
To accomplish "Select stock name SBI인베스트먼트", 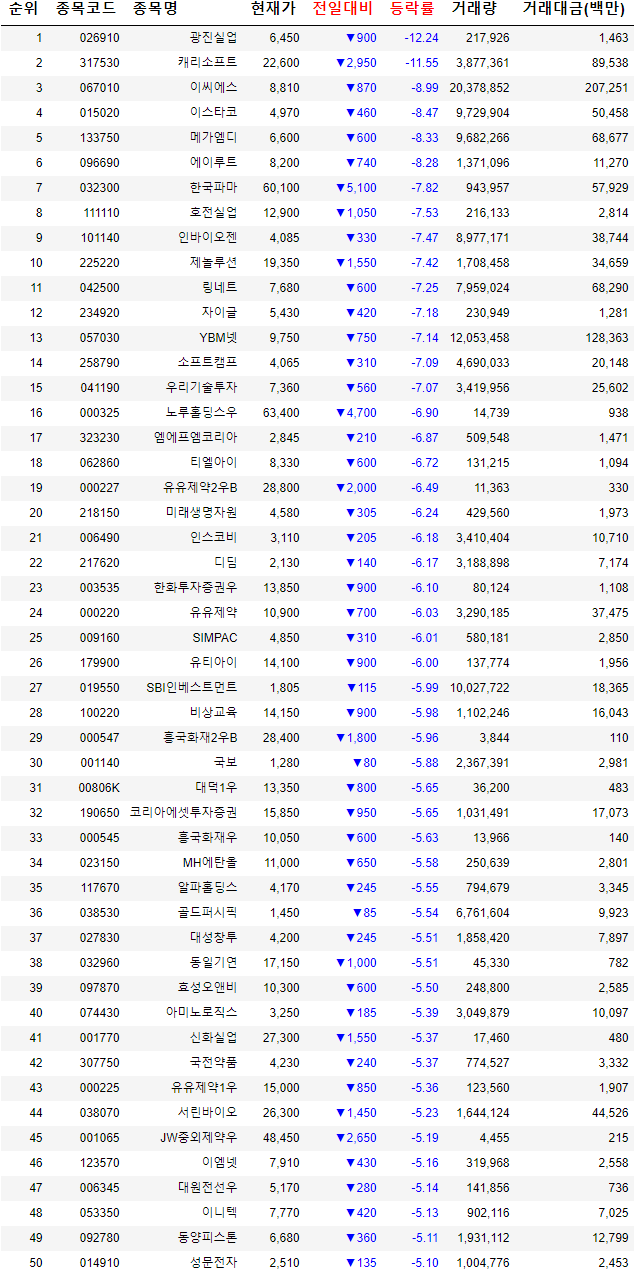I will [192, 688].
